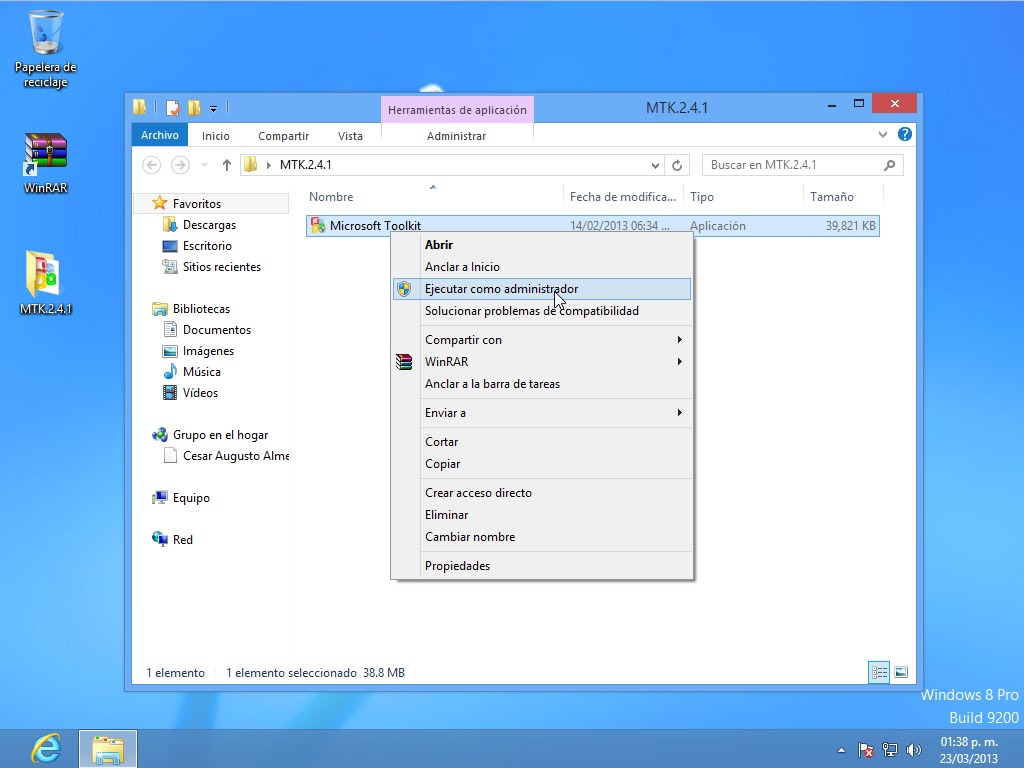
Task: Click the Internet Explorer taskbar icon
Action: [x=46, y=748]
